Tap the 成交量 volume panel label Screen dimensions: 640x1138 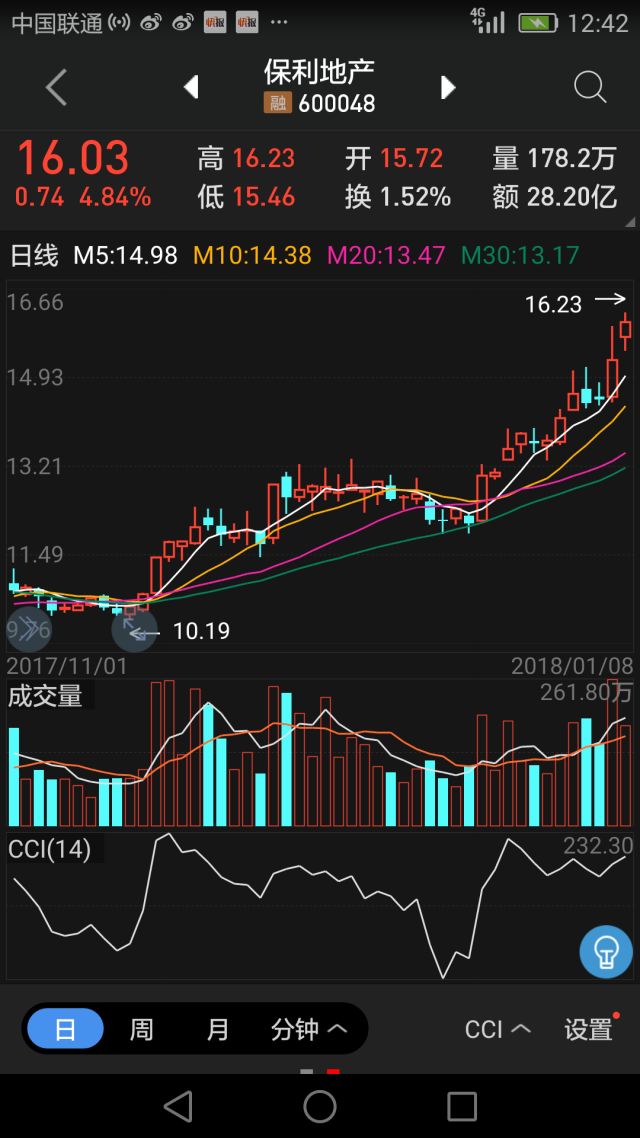pos(45,697)
